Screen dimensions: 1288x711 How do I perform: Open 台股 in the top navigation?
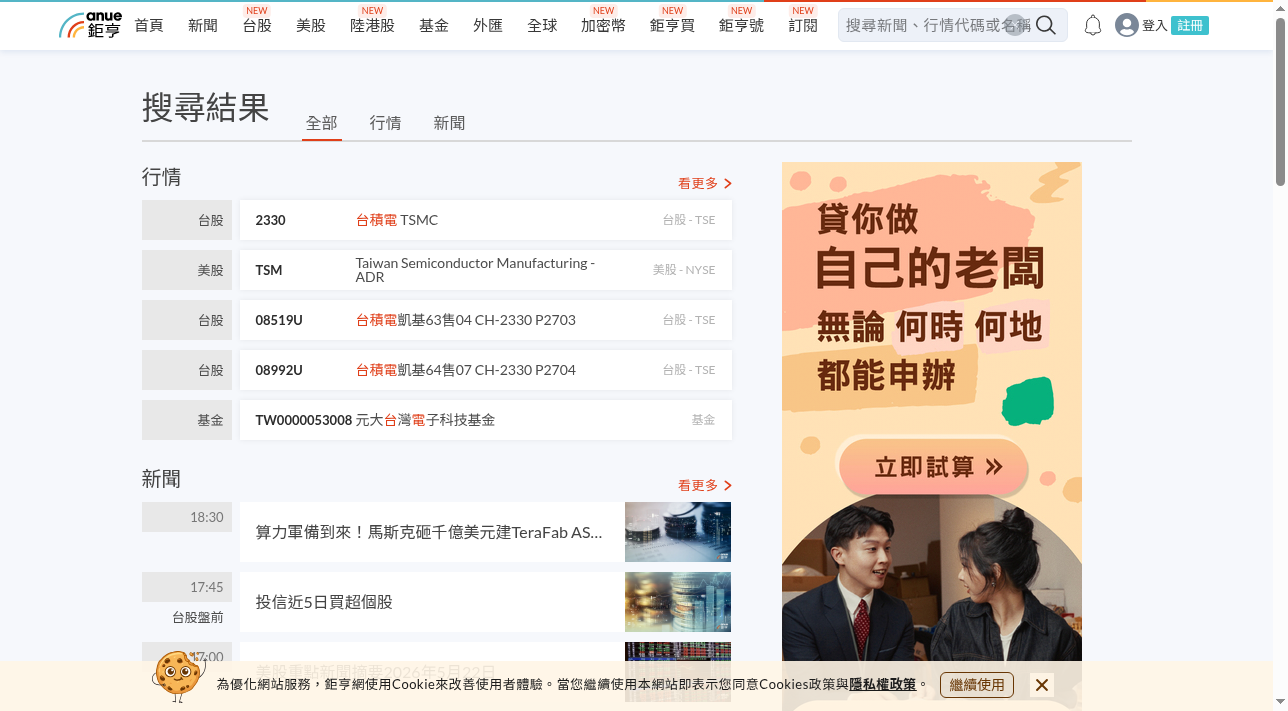[x=257, y=25]
